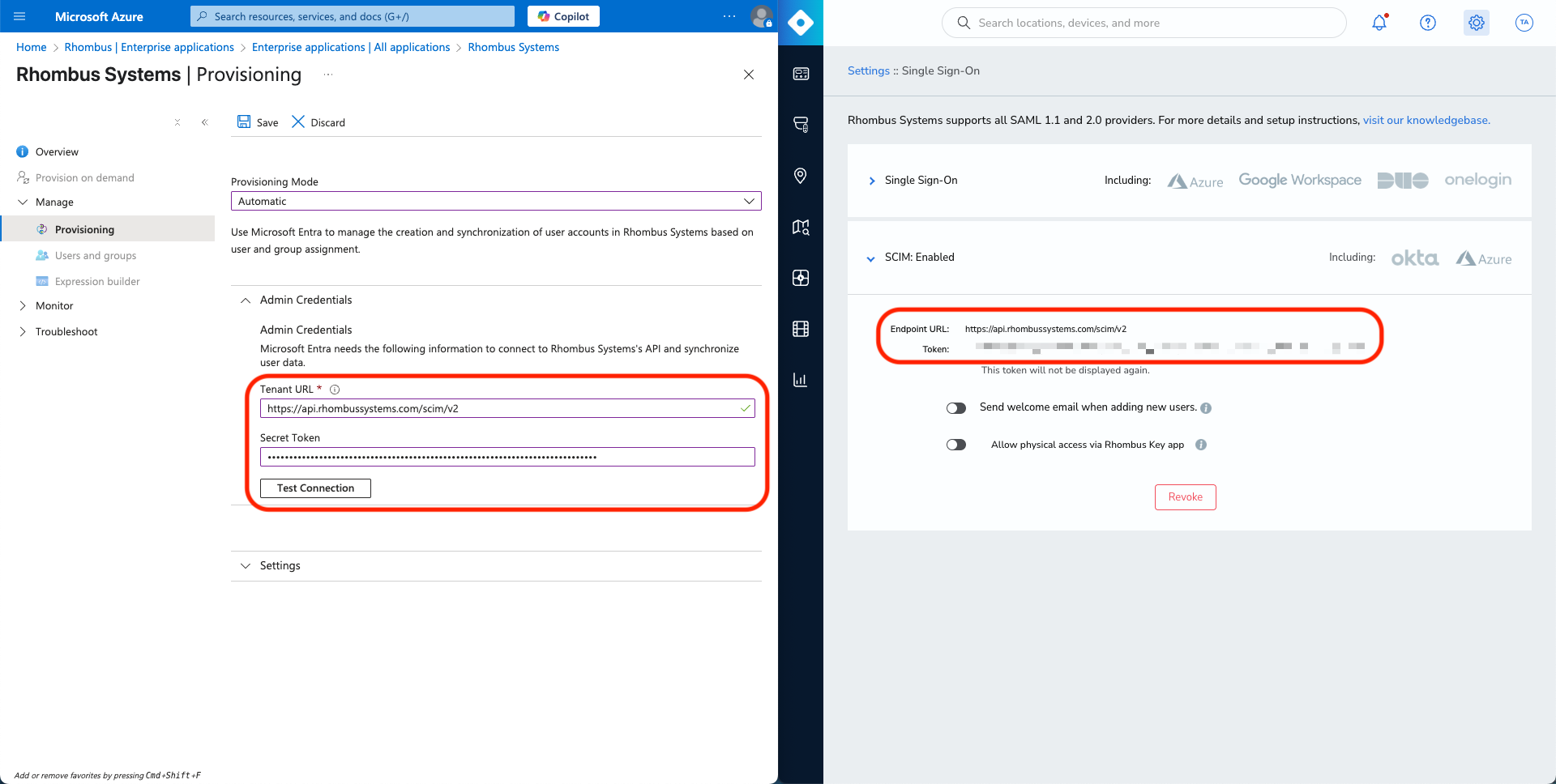This screenshot has height=784, width=1556.
Task: Open the Azure portal hamburger menu
Action: (x=19, y=16)
